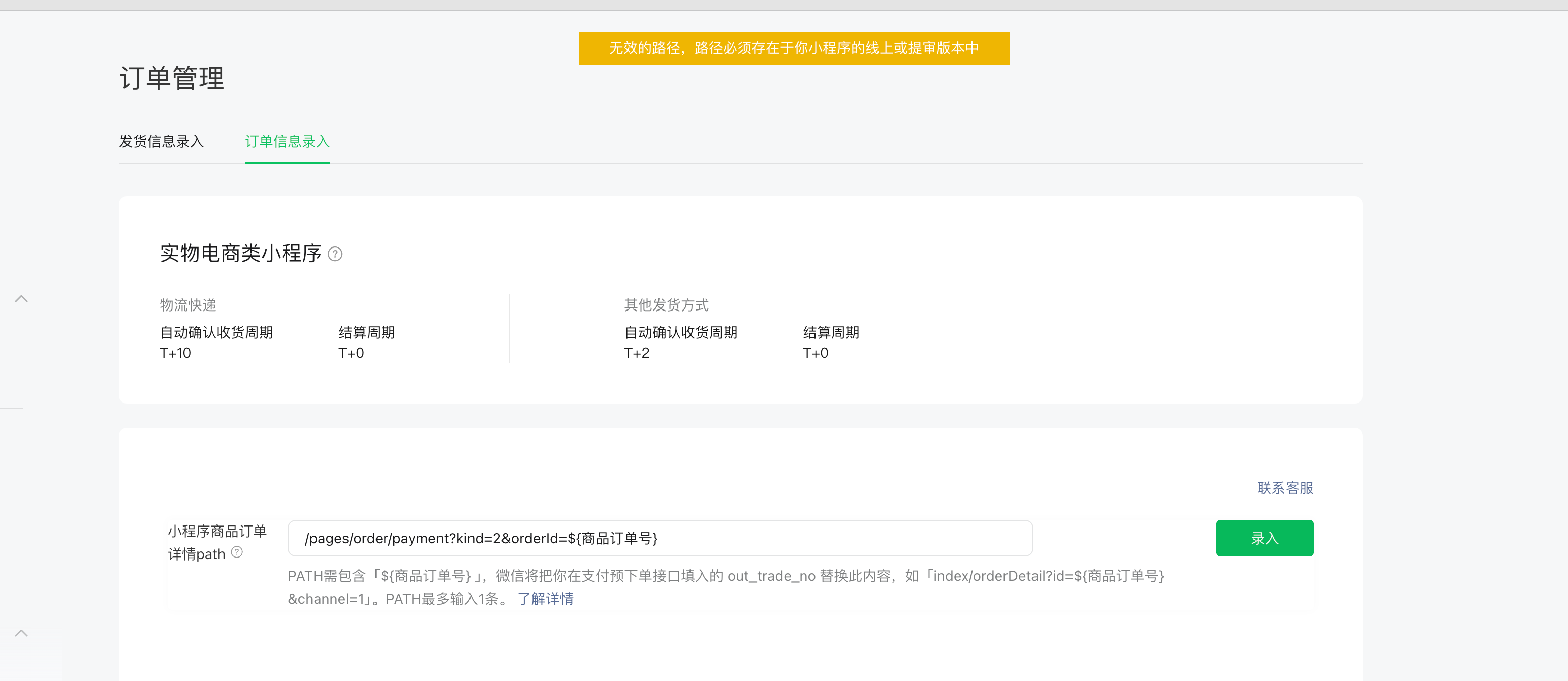Switch to 发货信息录入 tab

coord(161,141)
